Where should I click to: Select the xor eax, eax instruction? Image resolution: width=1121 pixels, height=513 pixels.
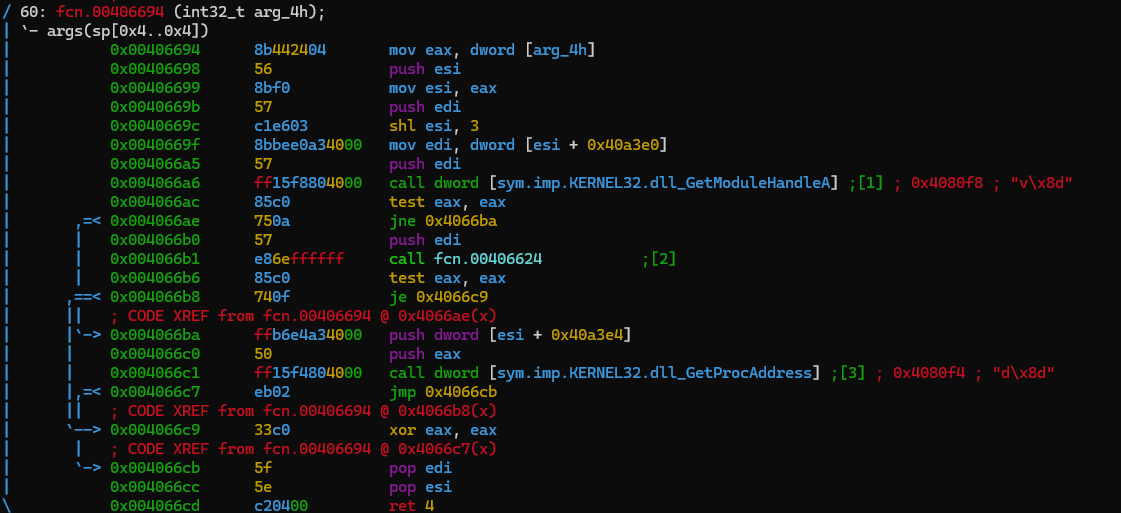[x=443, y=430]
